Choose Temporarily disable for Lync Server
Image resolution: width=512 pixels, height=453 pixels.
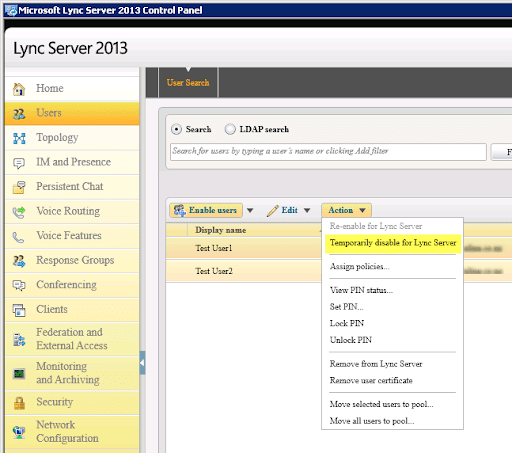coord(393,243)
